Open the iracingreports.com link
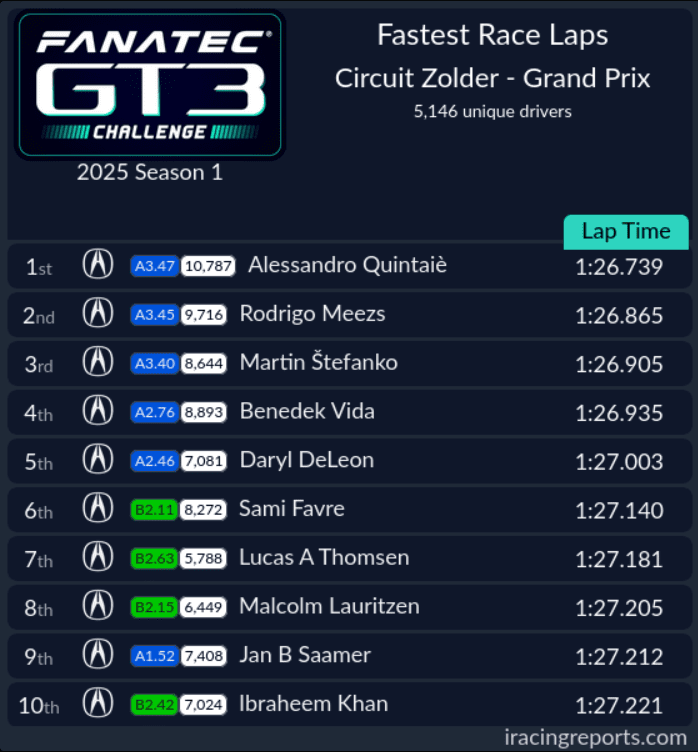 pos(595,738)
